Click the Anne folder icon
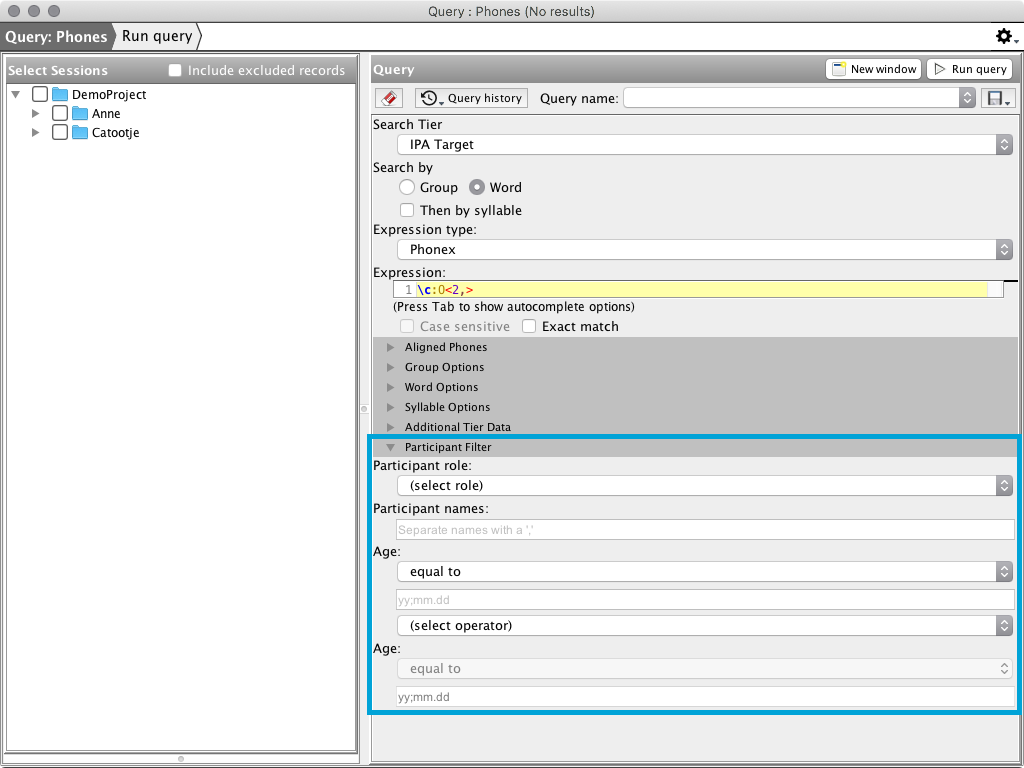This screenshot has width=1024, height=768. coord(80,114)
